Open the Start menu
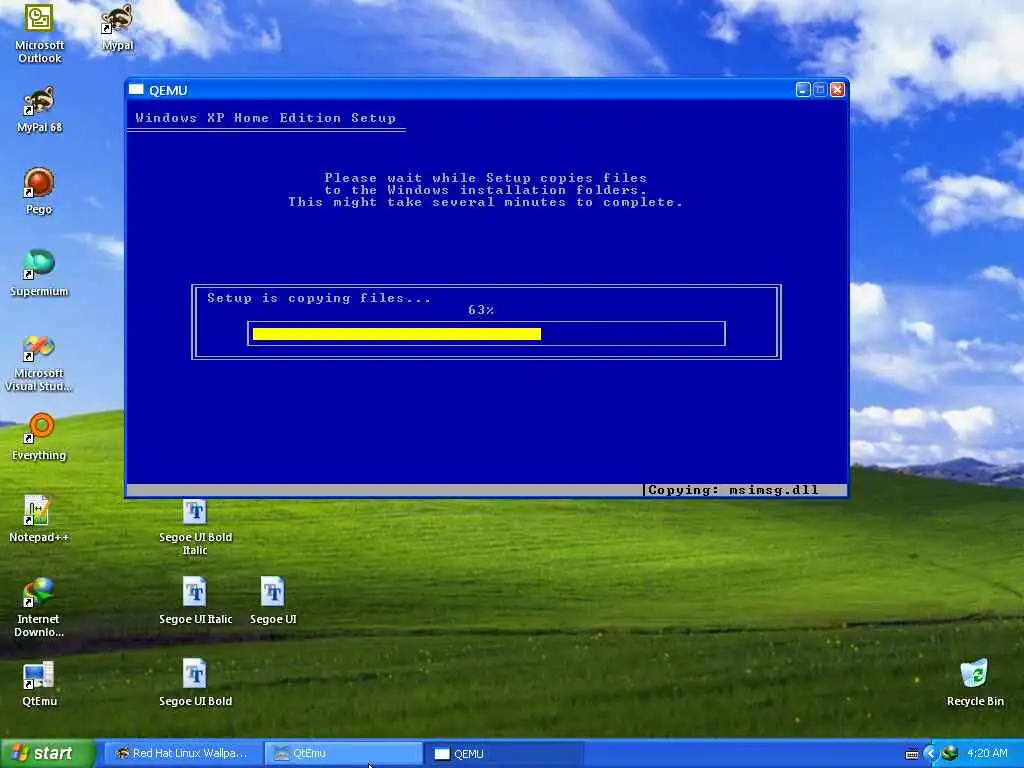1024x768 pixels. [x=47, y=754]
